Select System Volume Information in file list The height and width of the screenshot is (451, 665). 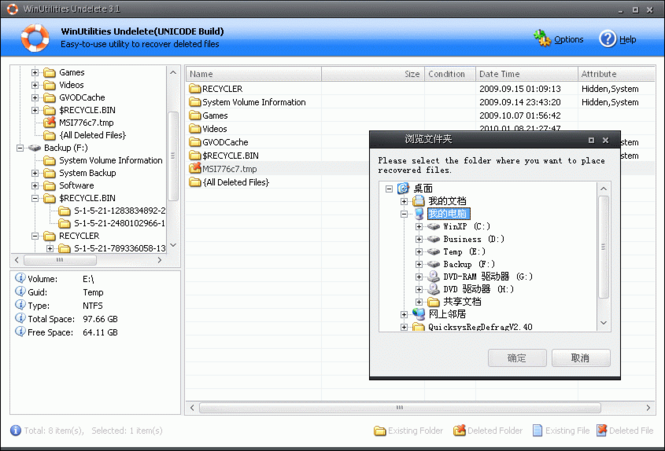pyautogui.click(x=254, y=102)
